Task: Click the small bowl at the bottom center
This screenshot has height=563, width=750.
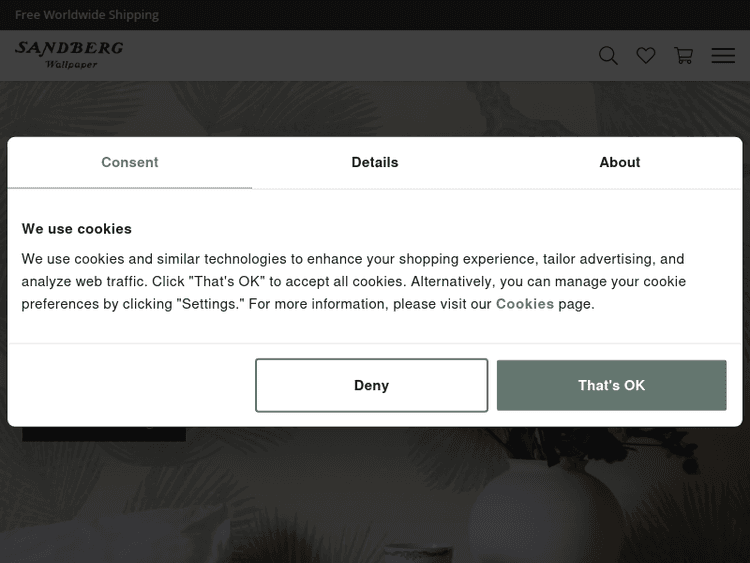Action: coord(420,552)
